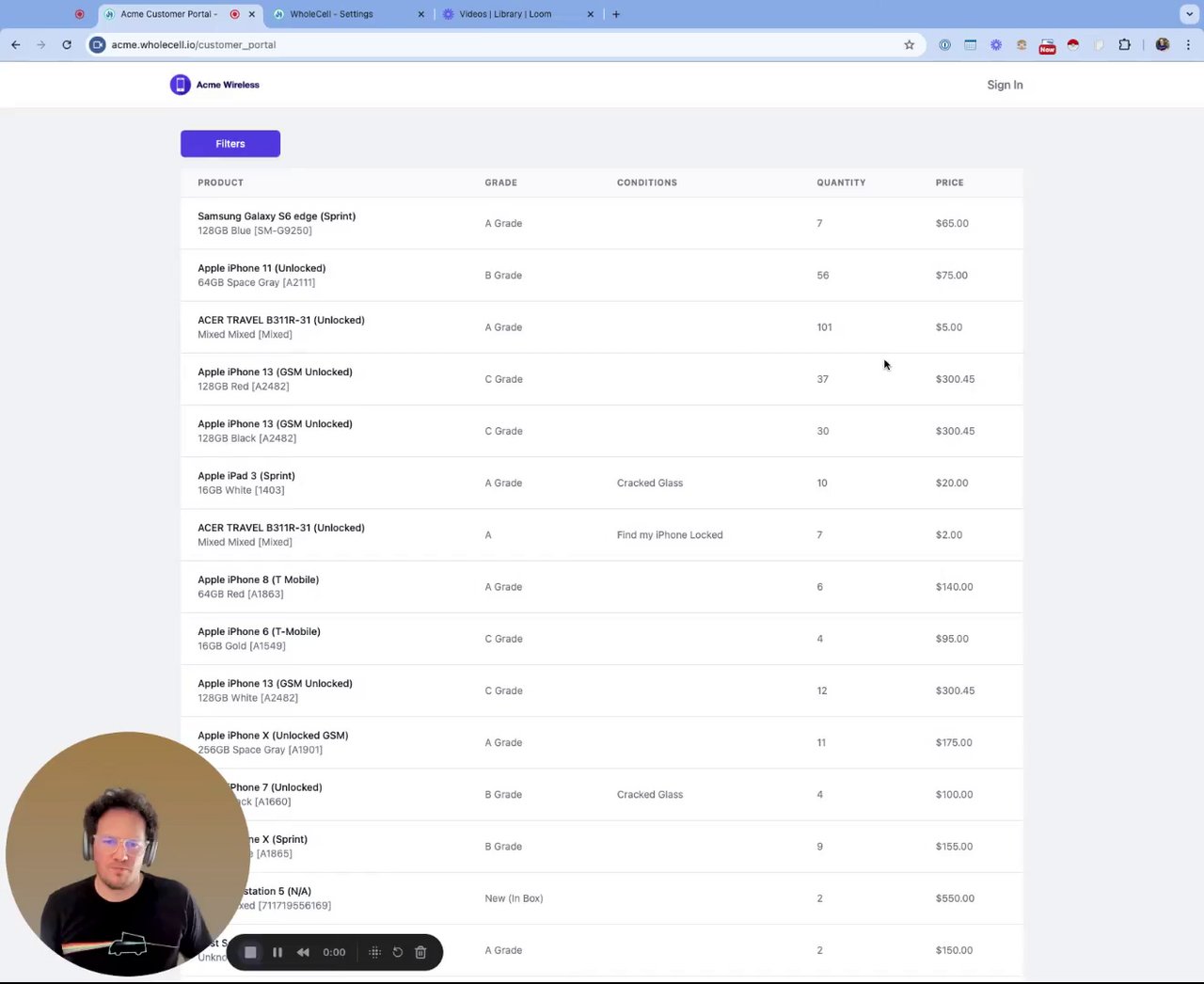Switch to the WholeCell - Settings tab

click(x=348, y=14)
